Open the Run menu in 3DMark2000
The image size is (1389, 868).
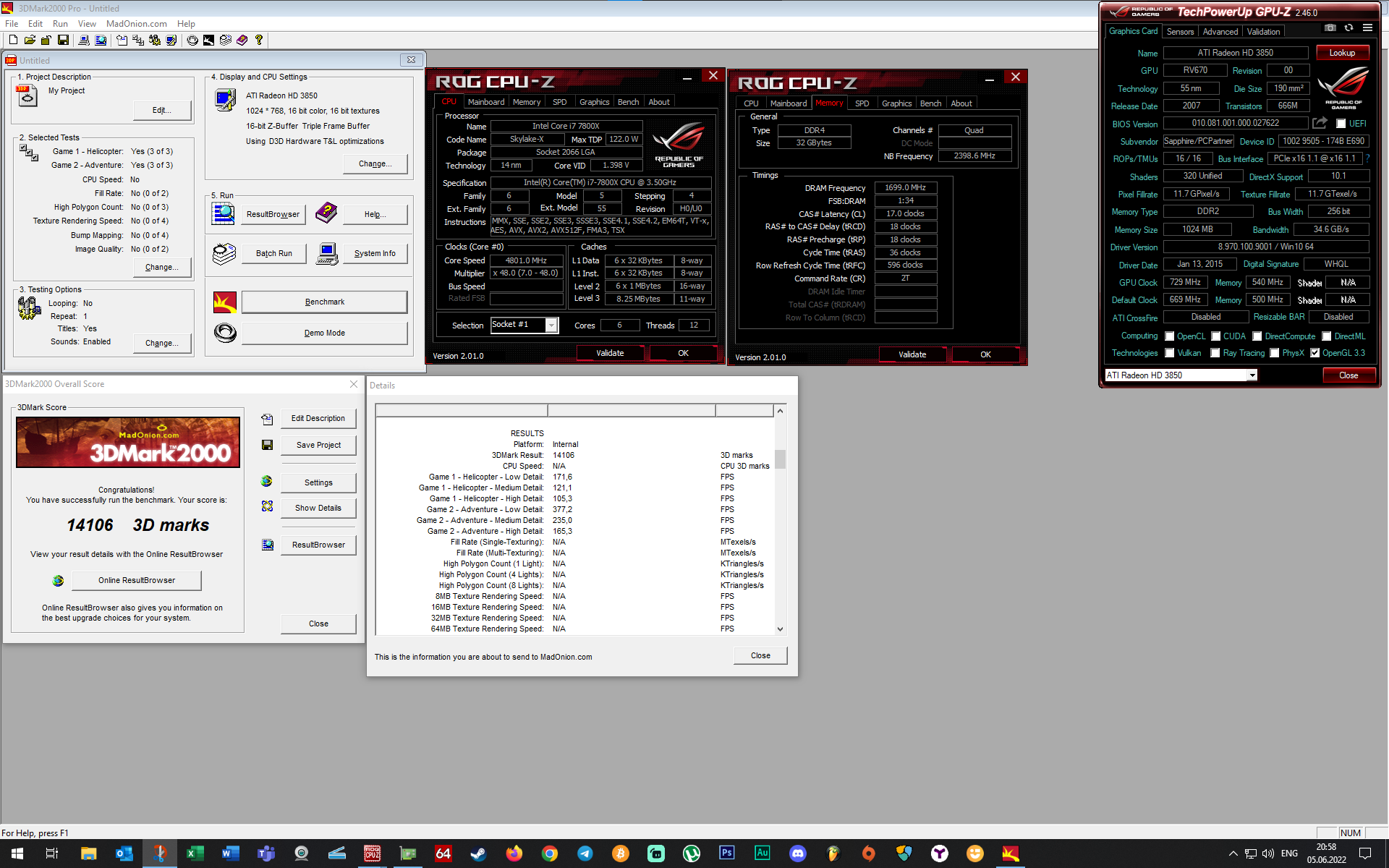click(x=60, y=24)
